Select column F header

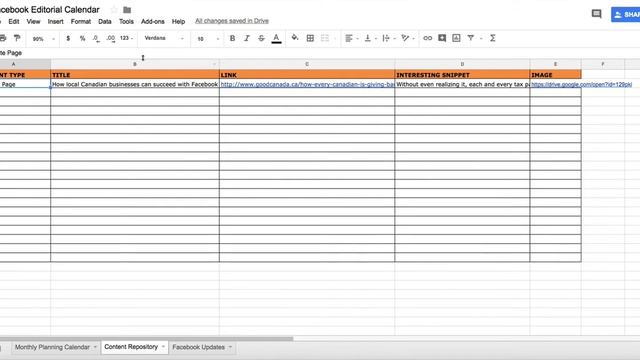click(x=603, y=64)
